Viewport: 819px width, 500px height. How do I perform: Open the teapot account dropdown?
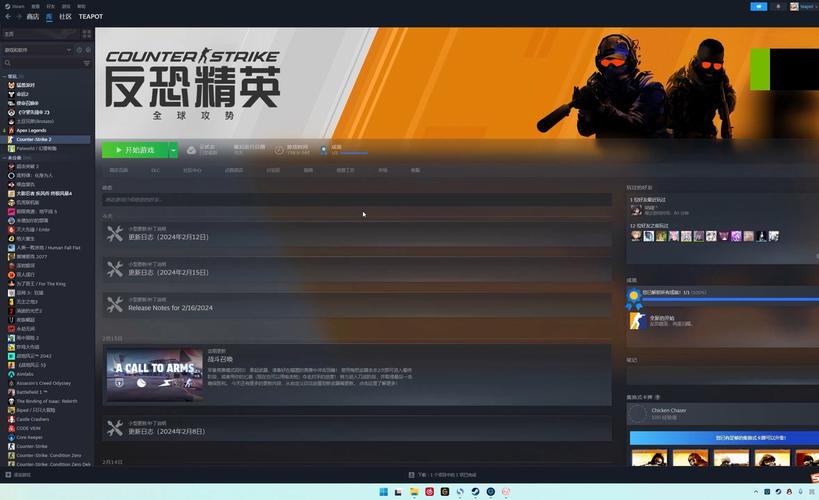tap(802, 6)
